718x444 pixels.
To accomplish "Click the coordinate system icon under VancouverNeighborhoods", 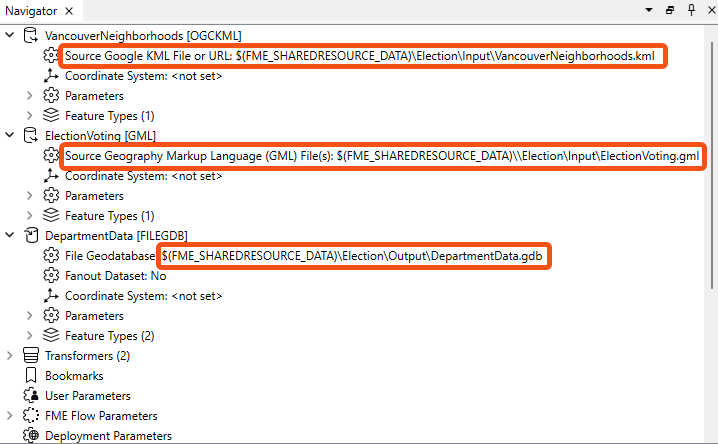I will 51,76.
